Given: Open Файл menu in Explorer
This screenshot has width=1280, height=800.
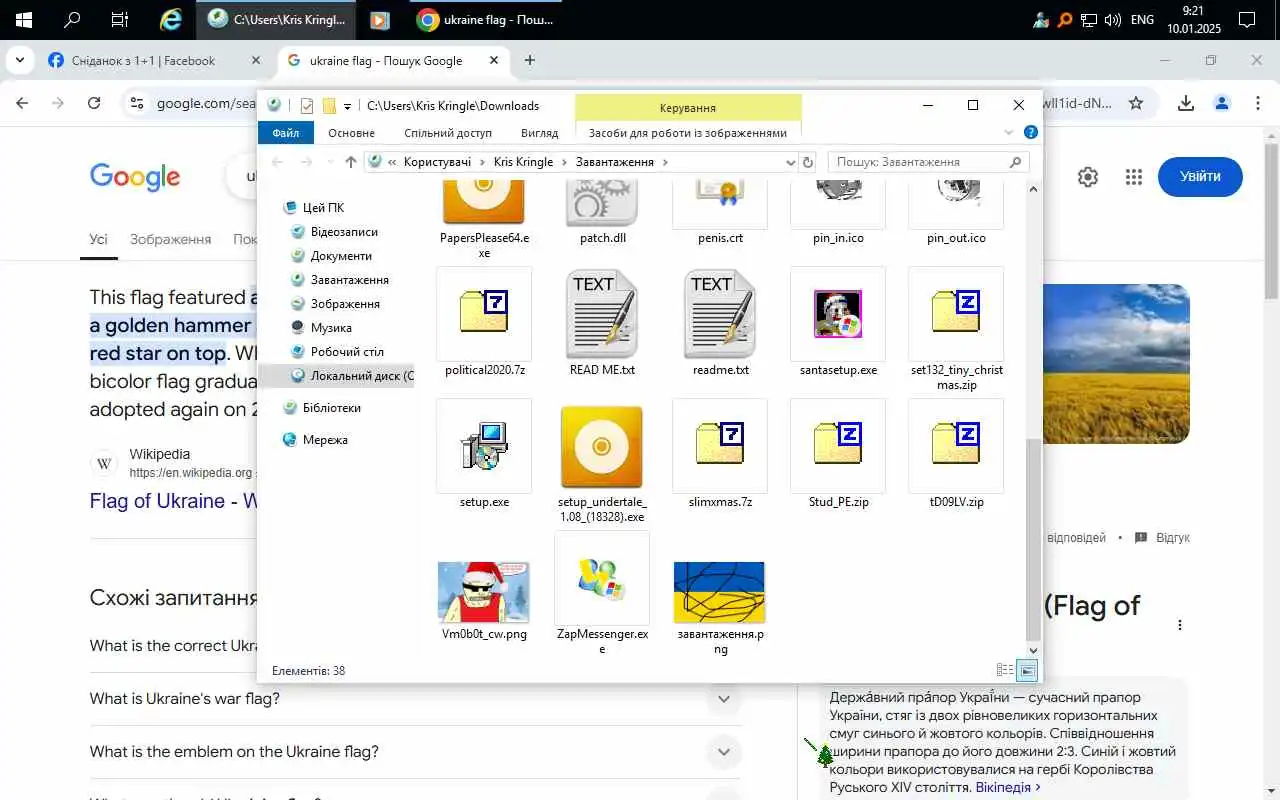Looking at the screenshot, I should point(286,133).
